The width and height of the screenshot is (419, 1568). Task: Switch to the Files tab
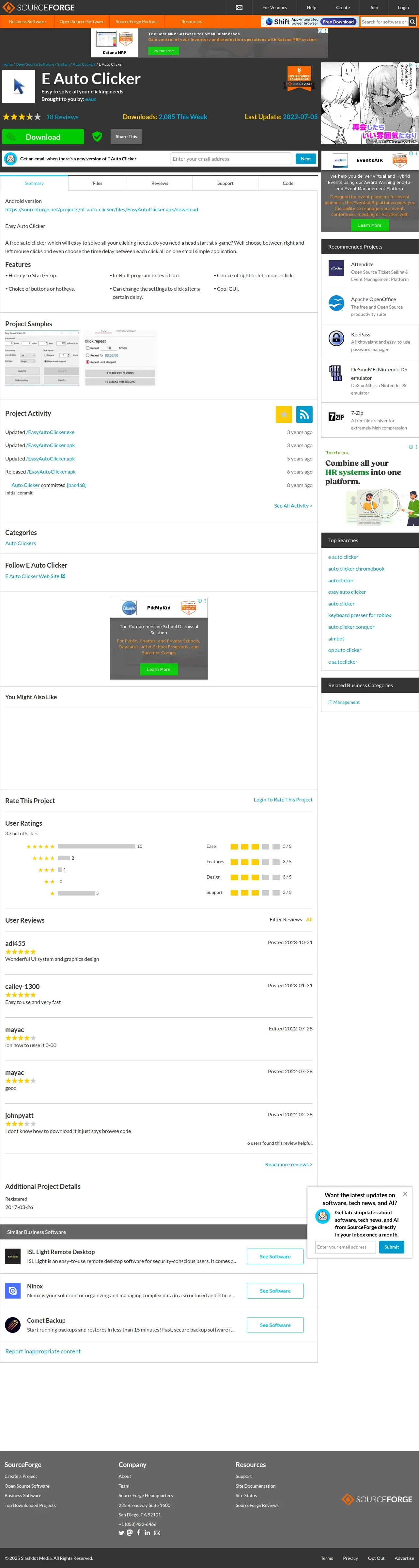tap(97, 183)
